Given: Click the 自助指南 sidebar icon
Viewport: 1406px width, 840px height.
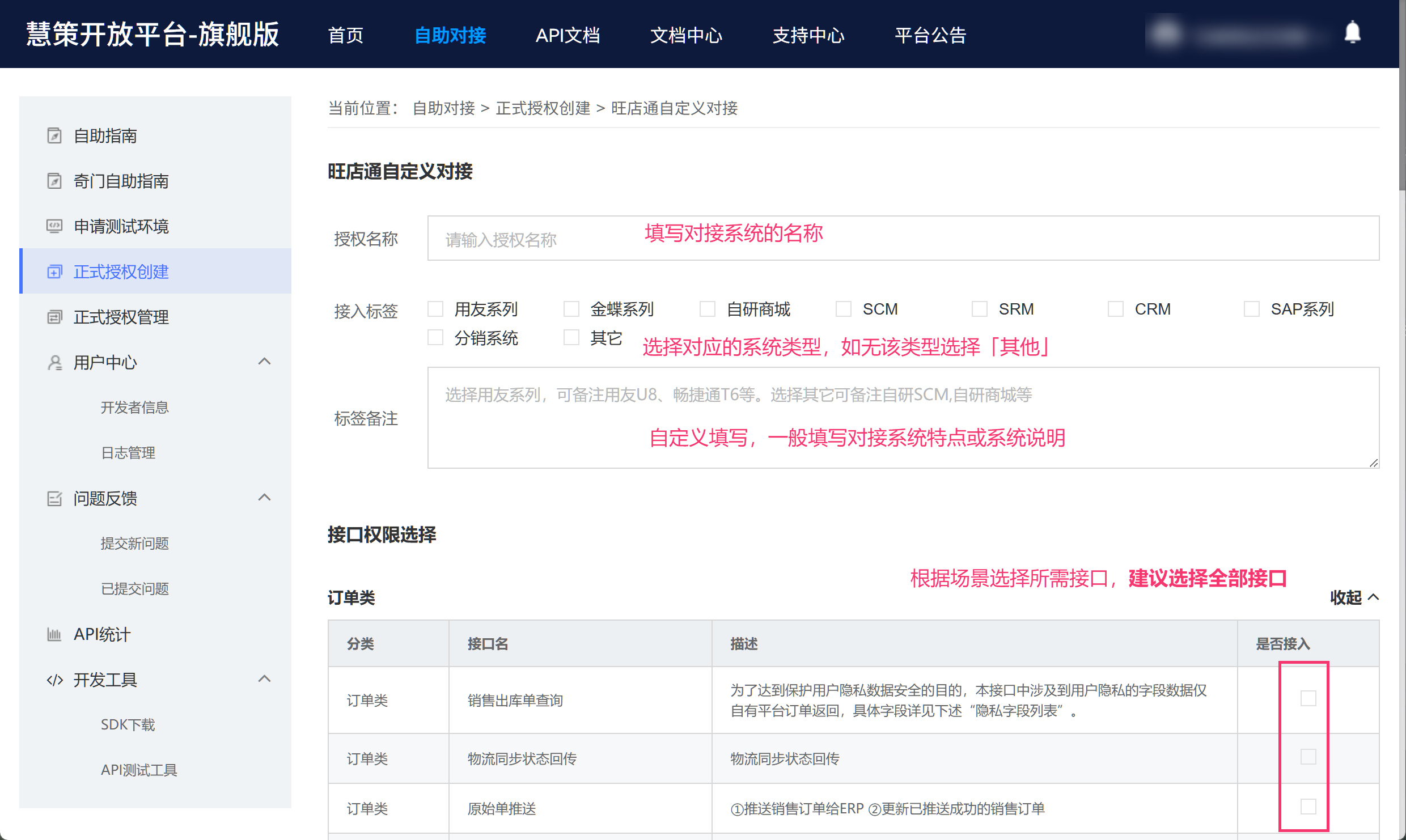Looking at the screenshot, I should 54,136.
